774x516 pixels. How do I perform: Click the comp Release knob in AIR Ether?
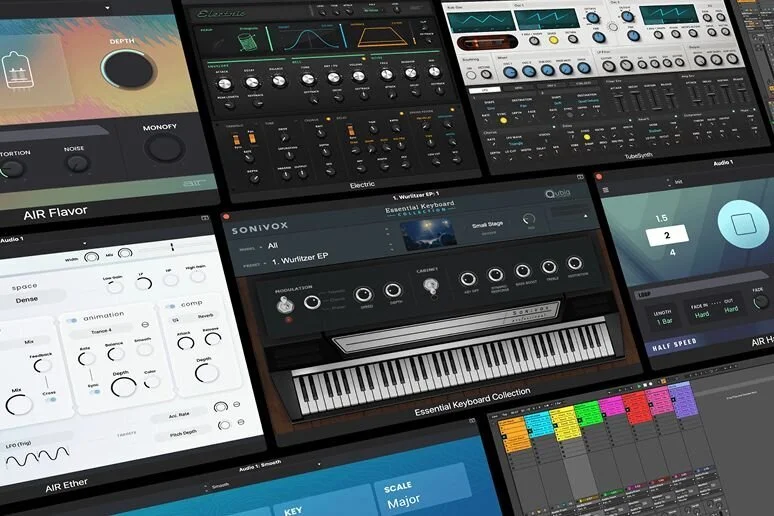click(x=213, y=338)
